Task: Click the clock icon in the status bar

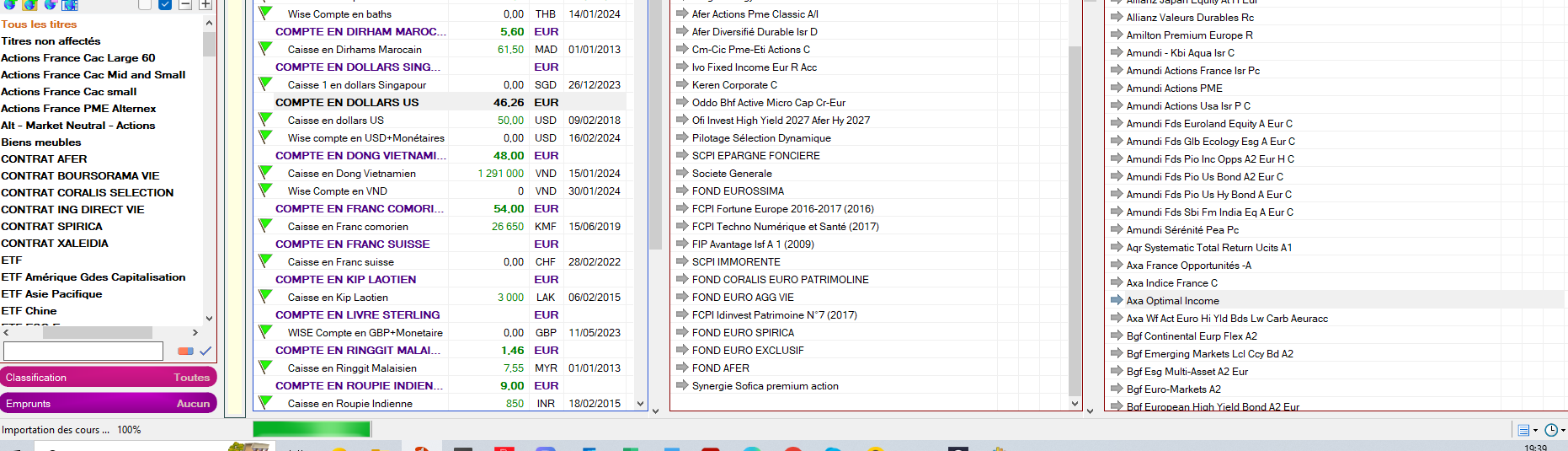Action: (1551, 430)
